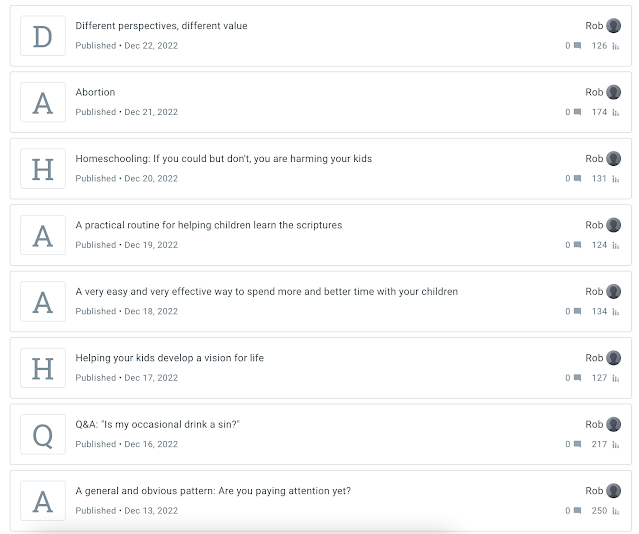This screenshot has height=534, width=639.
Task: Click the 'D' letter thumbnail of the first post
Action: point(43,36)
